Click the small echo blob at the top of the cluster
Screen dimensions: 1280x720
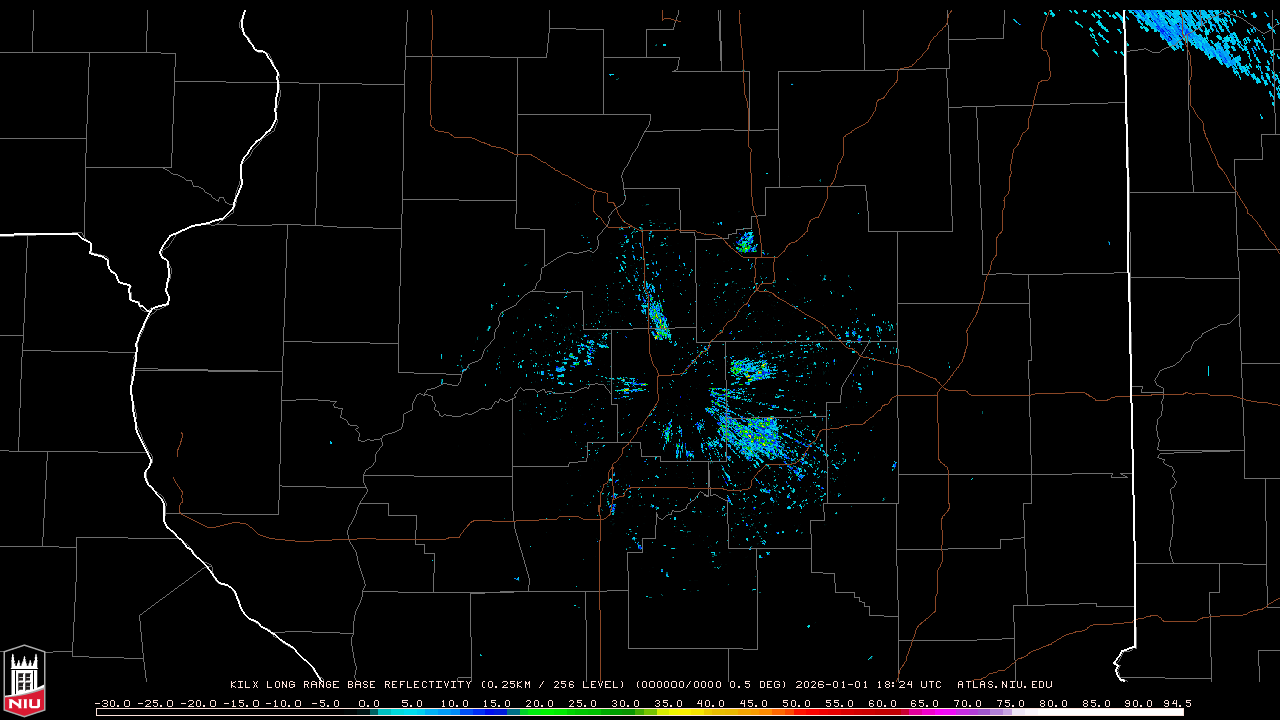tap(745, 242)
